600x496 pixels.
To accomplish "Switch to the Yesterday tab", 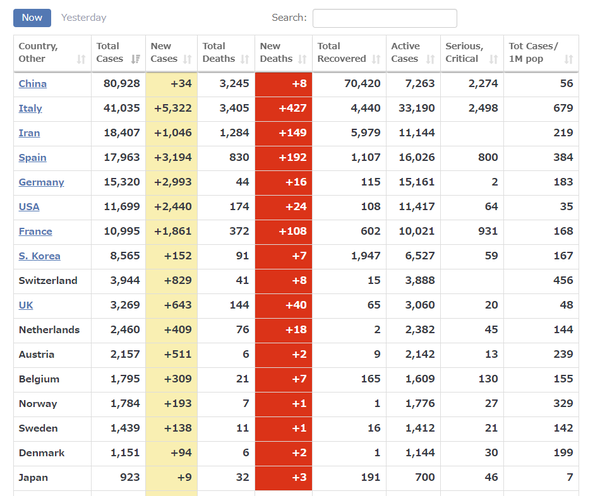I will point(84,18).
